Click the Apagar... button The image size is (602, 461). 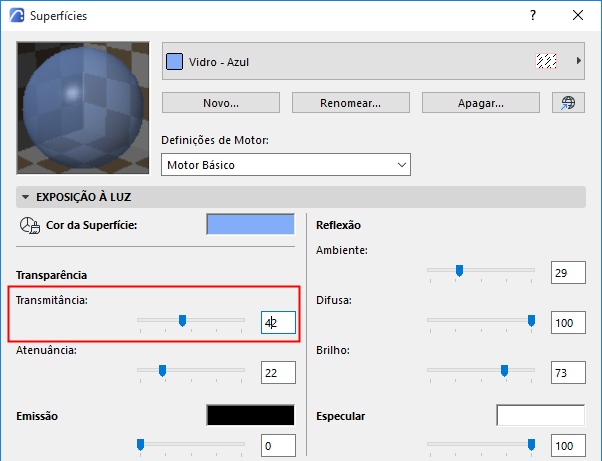[x=481, y=103]
